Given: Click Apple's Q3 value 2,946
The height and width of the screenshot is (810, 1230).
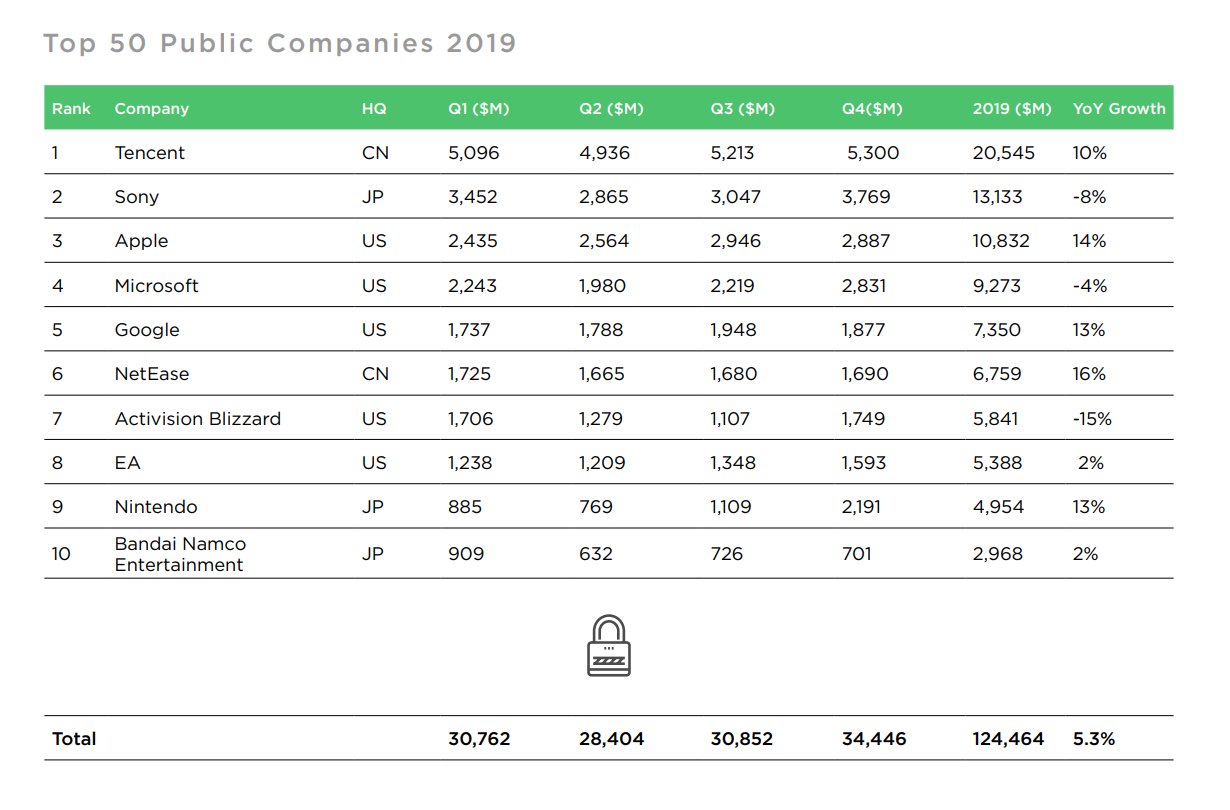Looking at the screenshot, I should point(734,241).
